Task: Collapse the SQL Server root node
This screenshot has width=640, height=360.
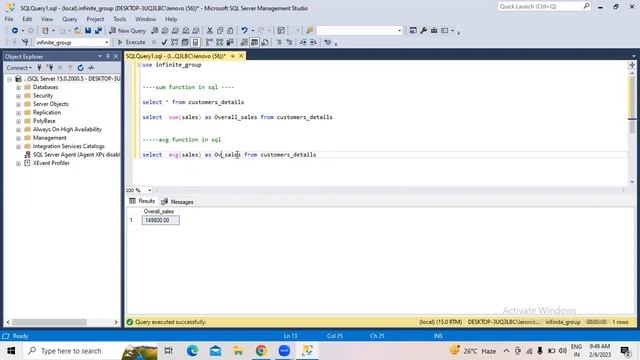Action: (x=9, y=79)
